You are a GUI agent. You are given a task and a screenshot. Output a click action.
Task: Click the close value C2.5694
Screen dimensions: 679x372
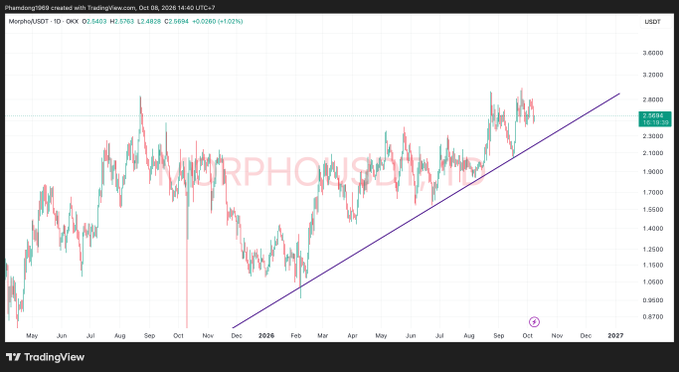(x=176, y=21)
